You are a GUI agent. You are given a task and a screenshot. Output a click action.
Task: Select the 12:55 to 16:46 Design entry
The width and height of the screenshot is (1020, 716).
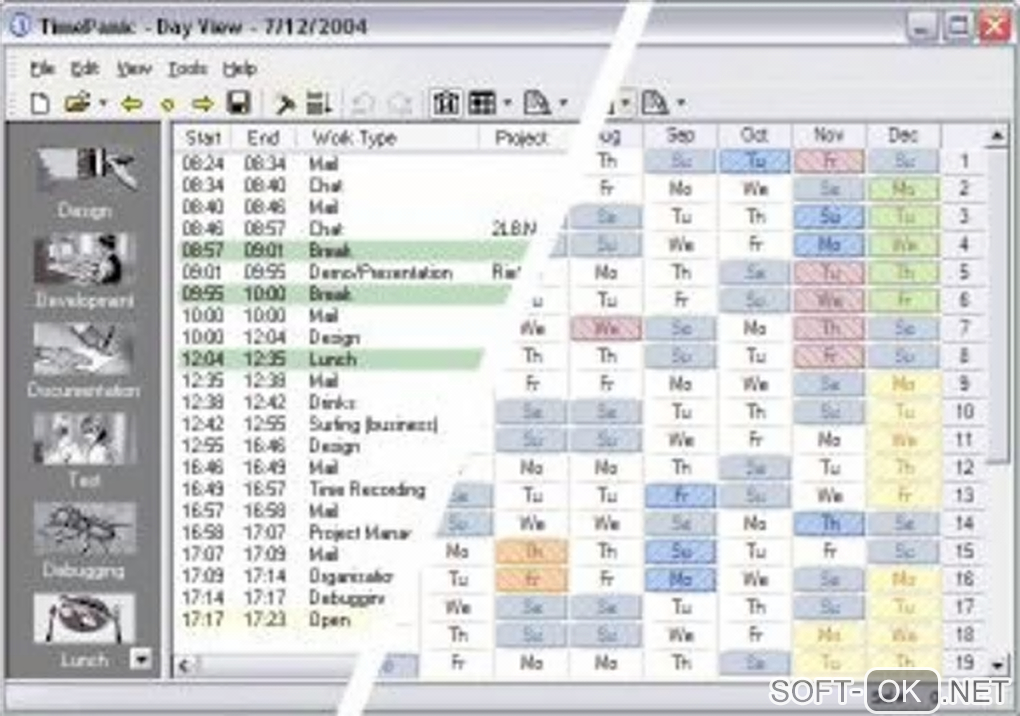(x=319, y=445)
